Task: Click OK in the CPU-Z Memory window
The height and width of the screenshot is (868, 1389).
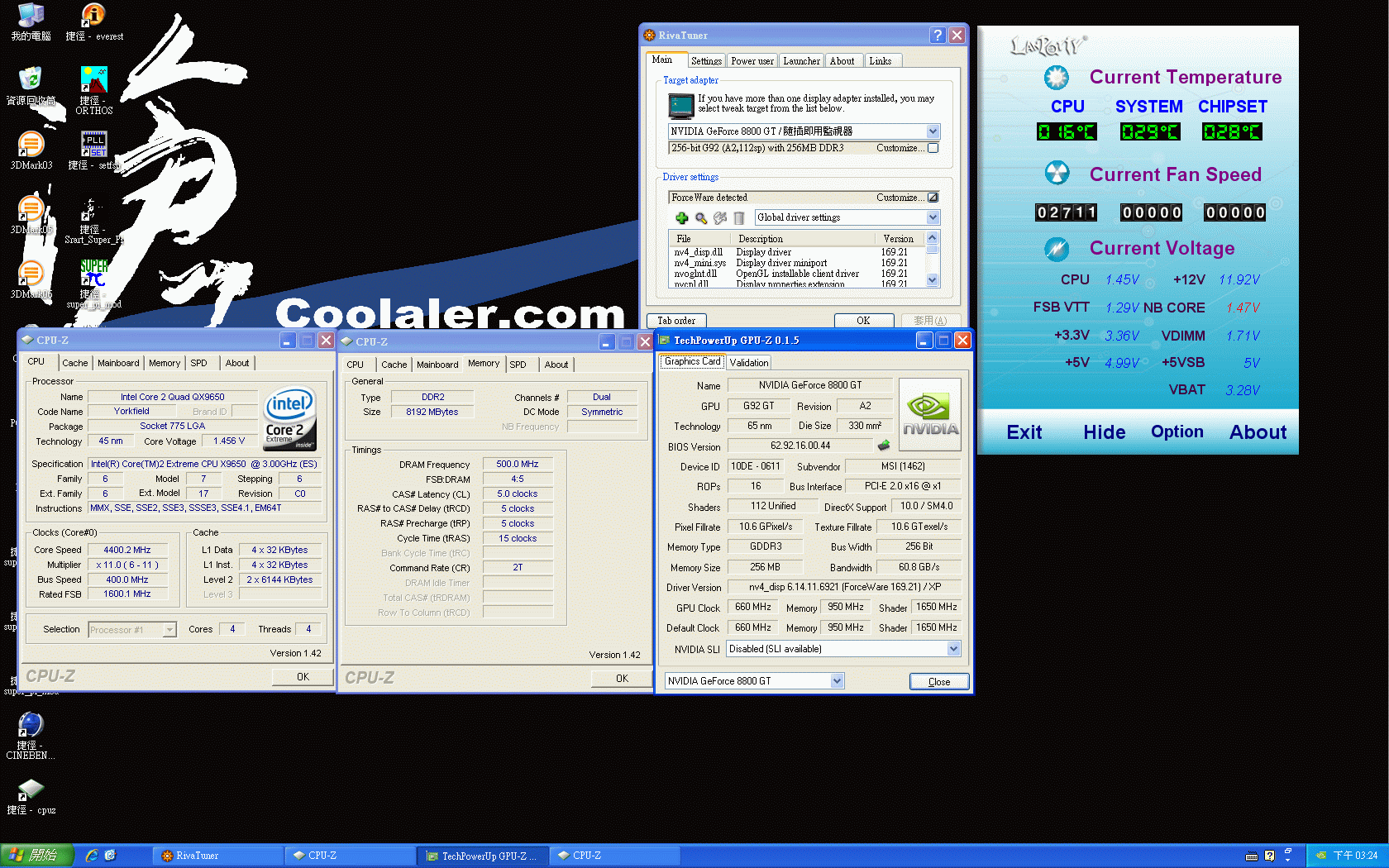Action: pyautogui.click(x=622, y=679)
